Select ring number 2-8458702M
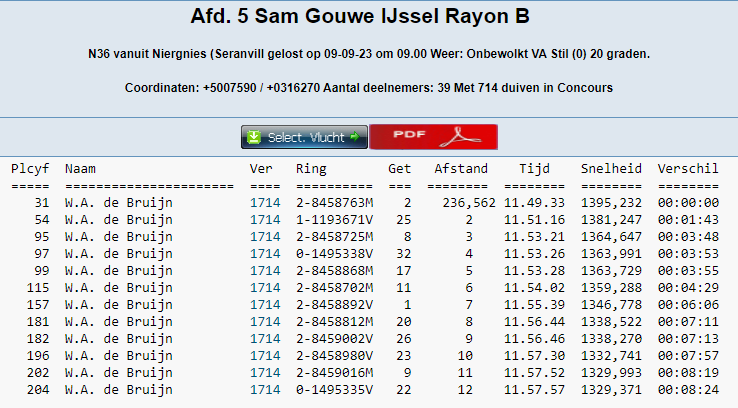This screenshot has width=738, height=408. (x=335, y=288)
